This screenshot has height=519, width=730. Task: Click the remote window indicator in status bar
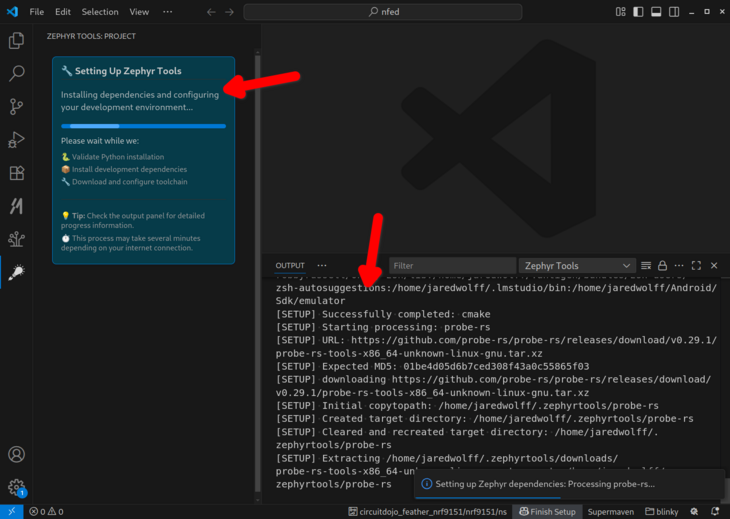12,512
